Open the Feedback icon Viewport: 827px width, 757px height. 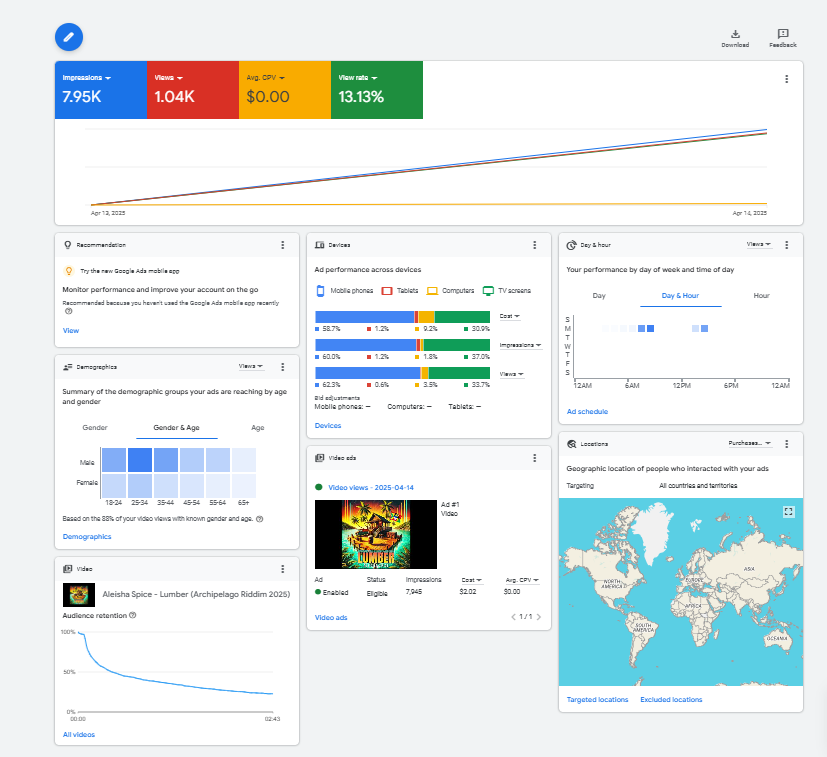tap(783, 34)
